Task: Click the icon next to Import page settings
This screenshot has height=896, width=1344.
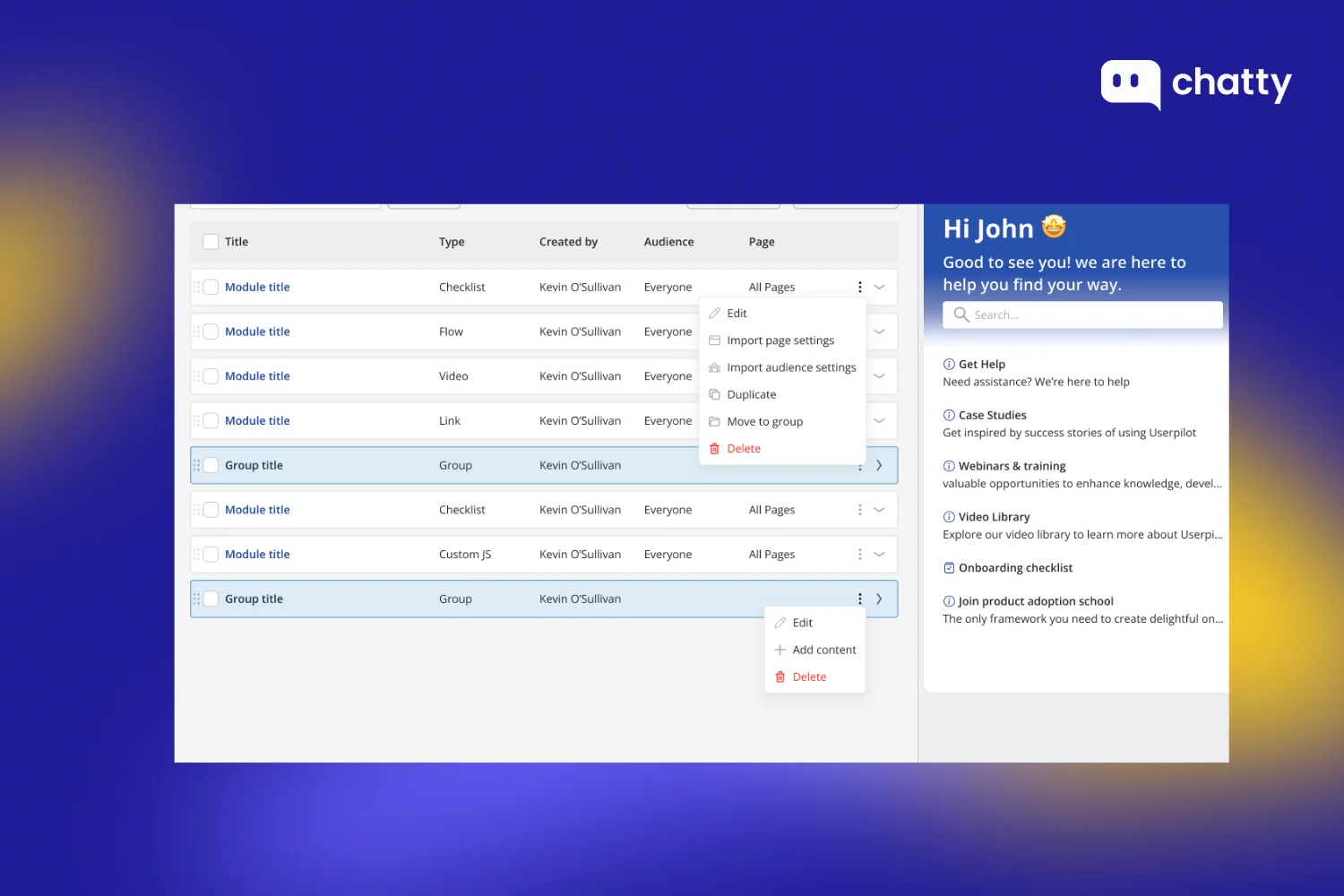Action: pyautogui.click(x=714, y=340)
